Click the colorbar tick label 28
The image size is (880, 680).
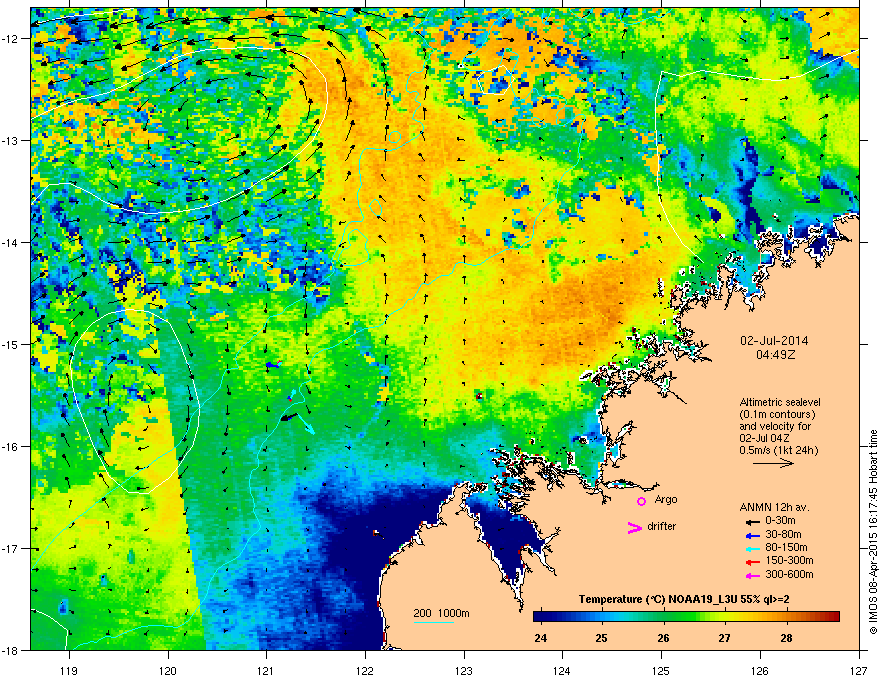[x=786, y=638]
